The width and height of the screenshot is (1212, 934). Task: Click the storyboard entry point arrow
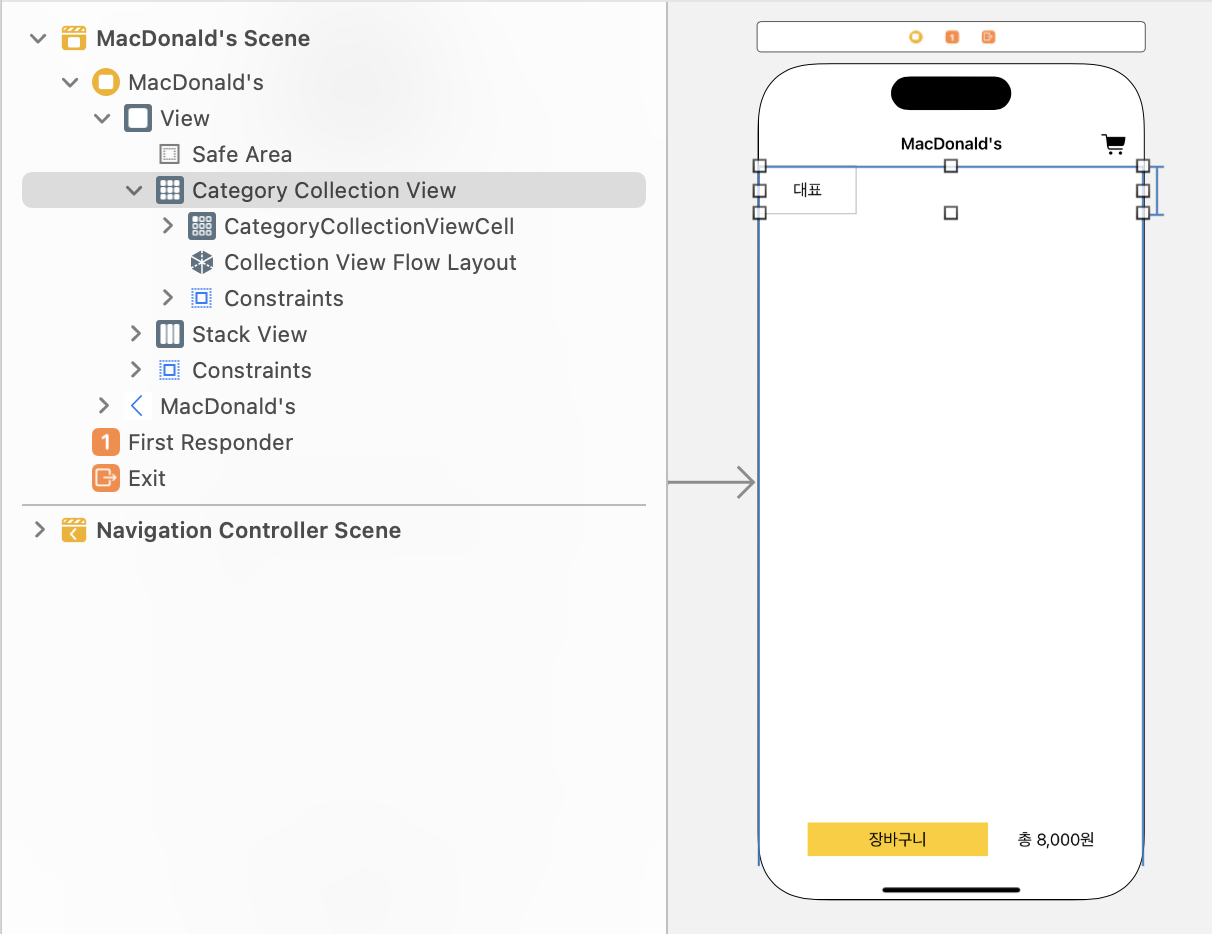click(712, 482)
